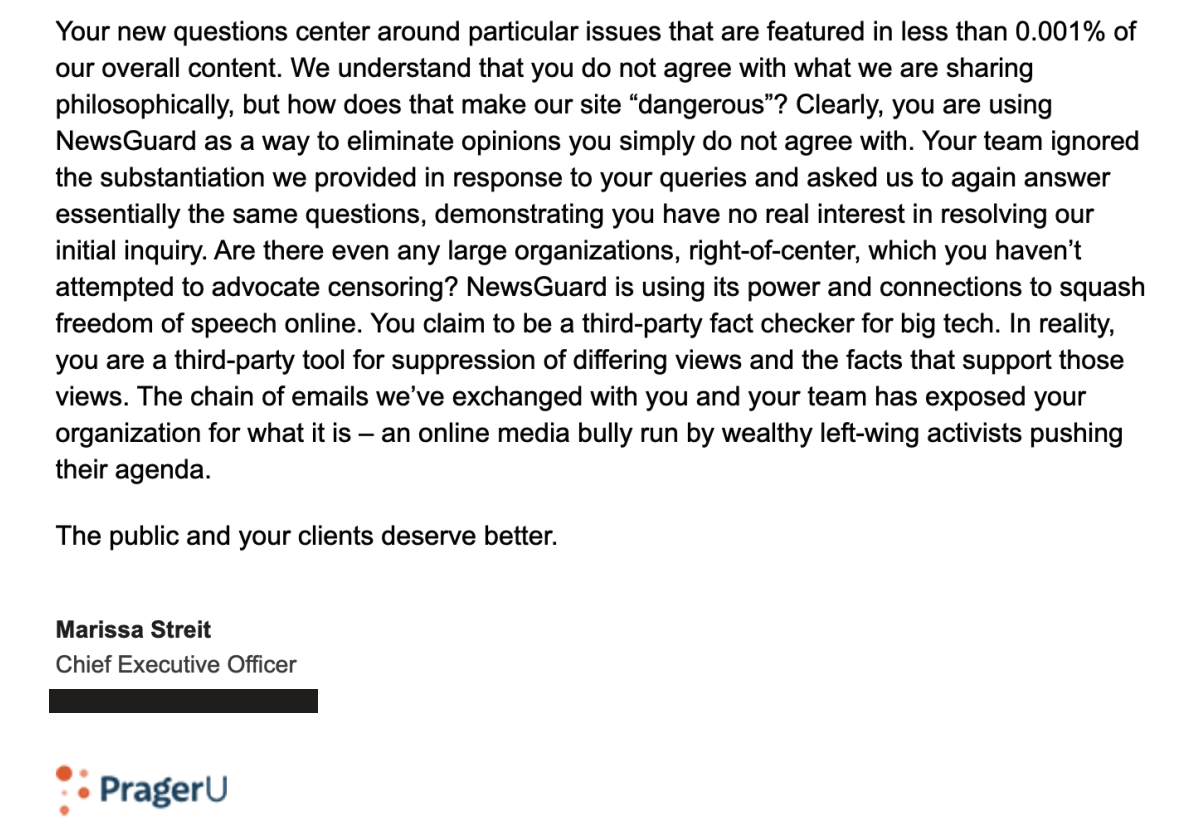Click the phrase essentially the same questions
The image size is (1196, 832).
point(240,214)
